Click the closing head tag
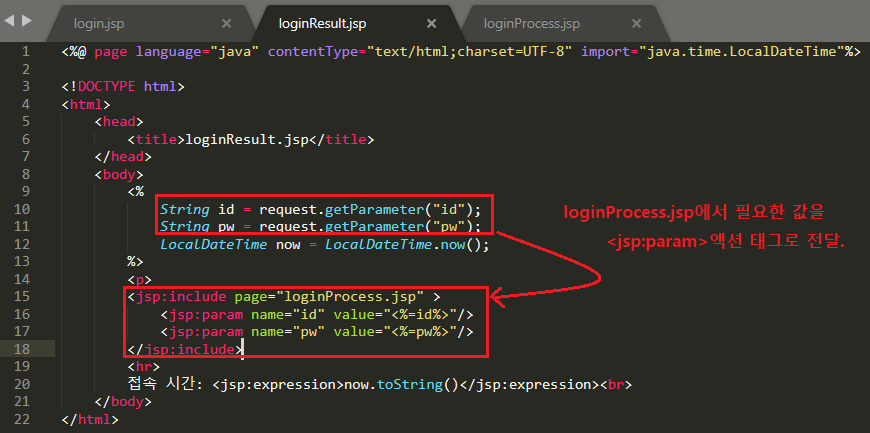The height and width of the screenshot is (433, 870). [x=123, y=157]
